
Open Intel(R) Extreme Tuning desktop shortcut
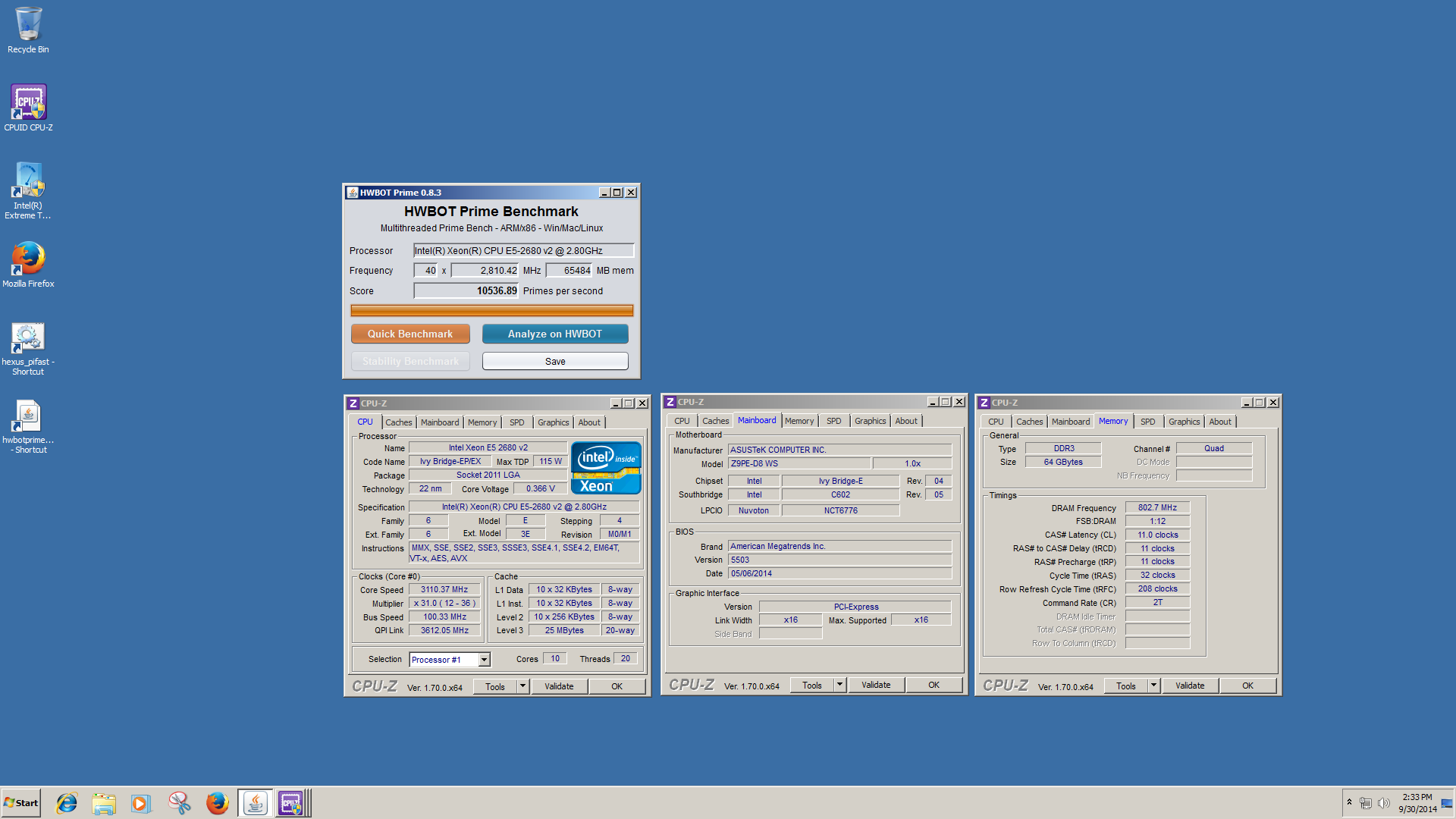pyautogui.click(x=28, y=191)
